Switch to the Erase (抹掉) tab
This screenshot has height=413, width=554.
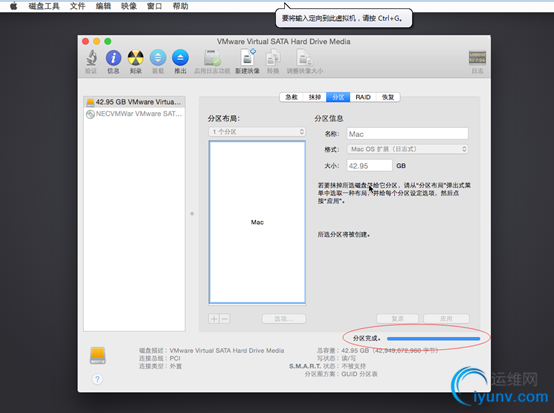[x=315, y=97]
